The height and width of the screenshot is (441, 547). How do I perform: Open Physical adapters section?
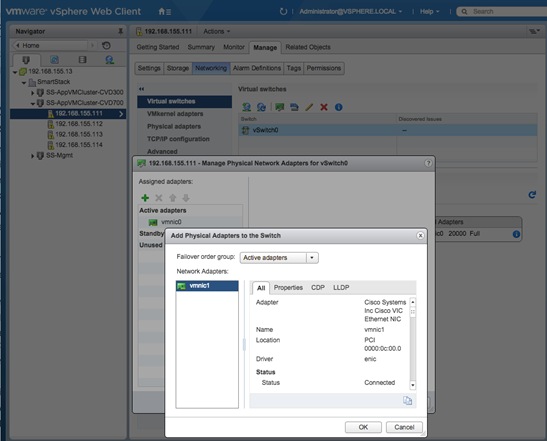[174, 126]
